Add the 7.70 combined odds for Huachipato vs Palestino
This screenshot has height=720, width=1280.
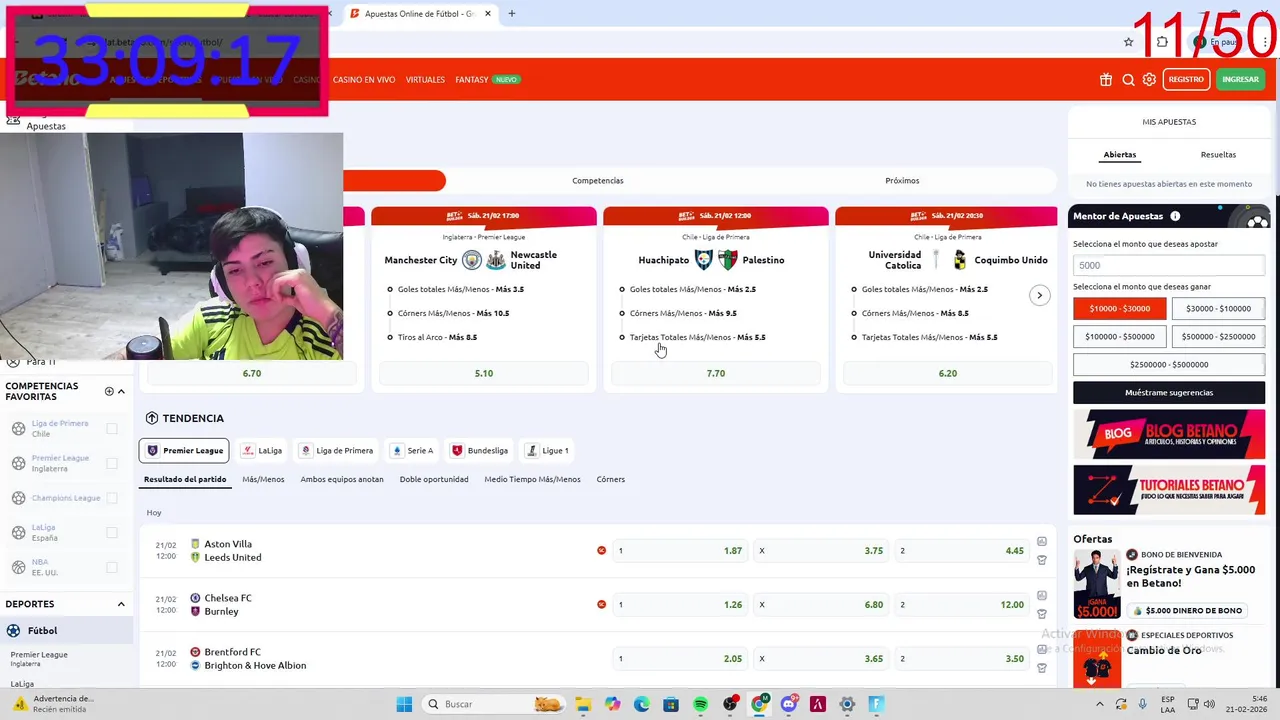[716, 373]
